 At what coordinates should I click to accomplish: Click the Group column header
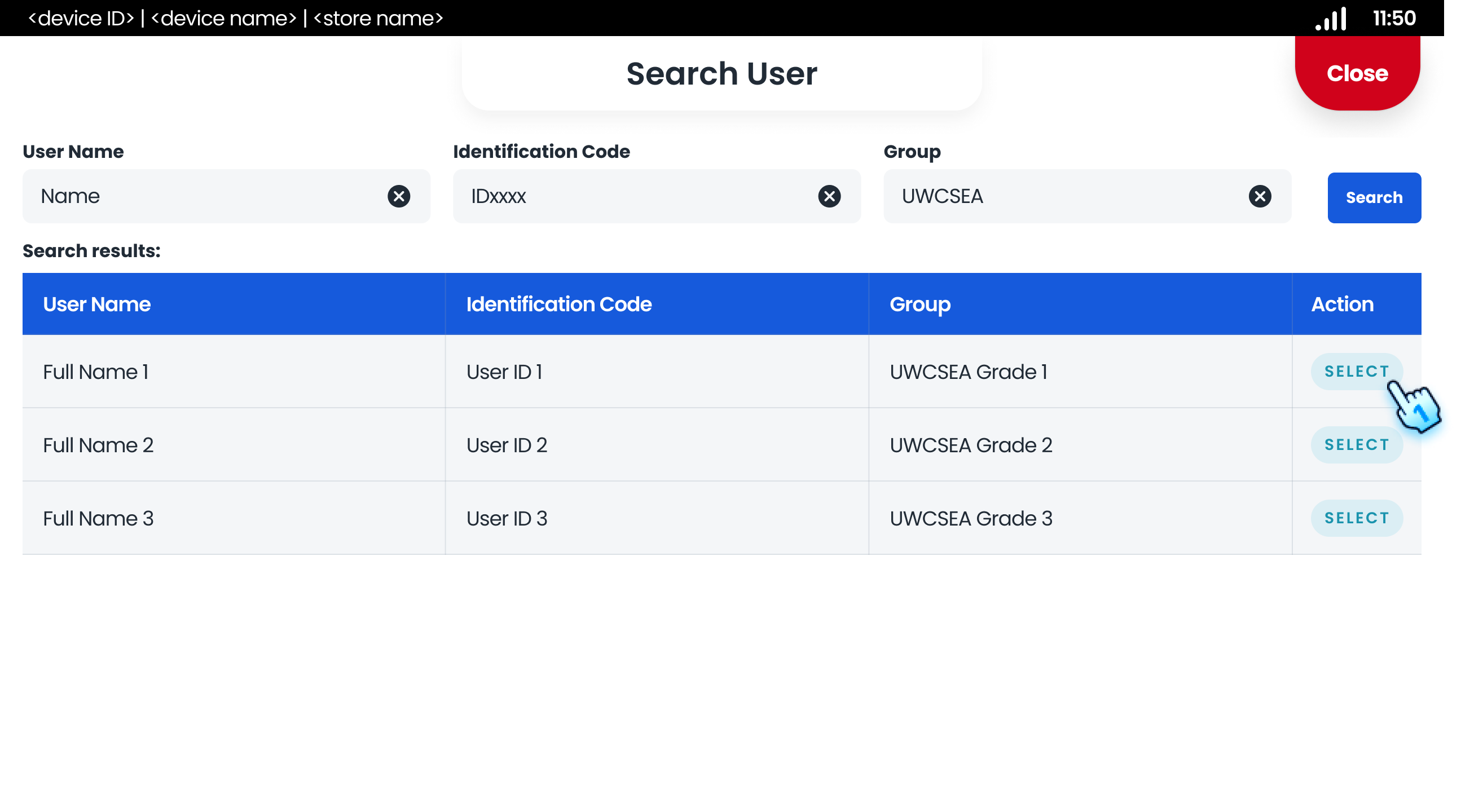(919, 304)
